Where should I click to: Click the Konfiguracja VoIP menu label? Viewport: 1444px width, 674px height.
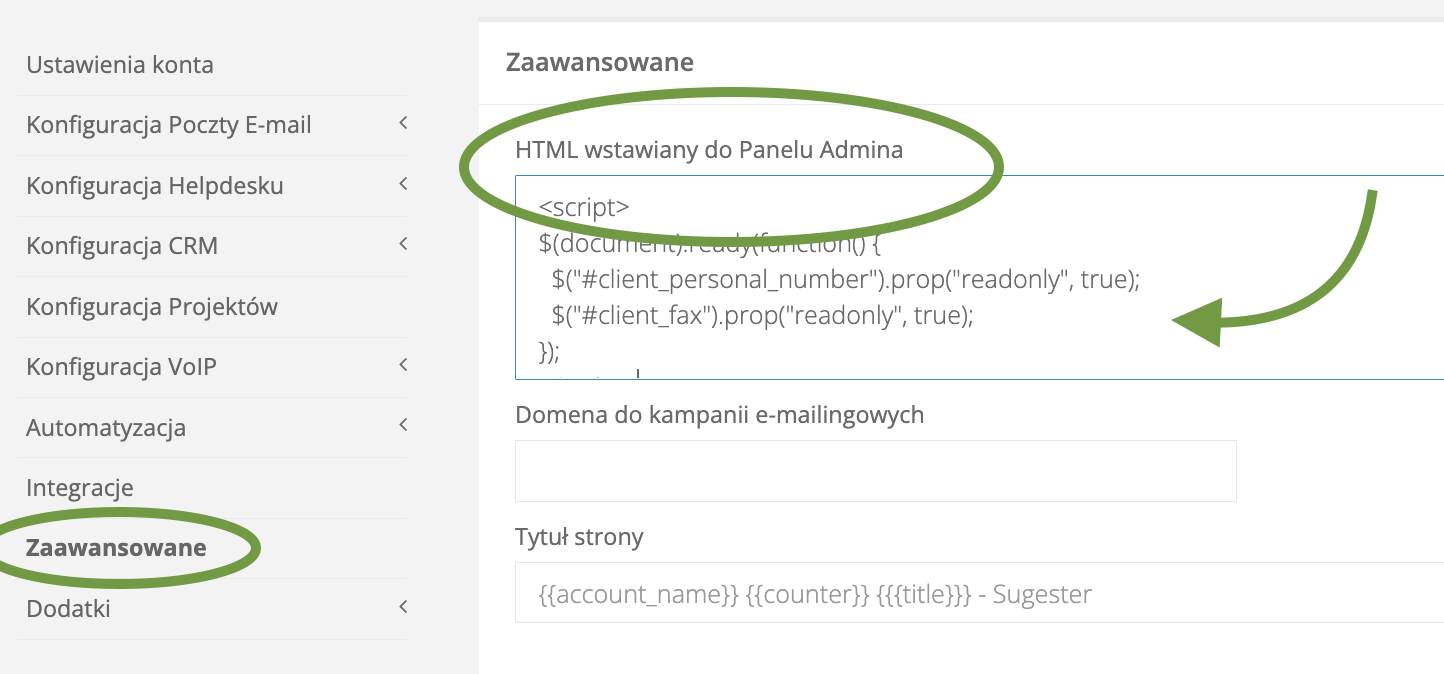pos(121,367)
